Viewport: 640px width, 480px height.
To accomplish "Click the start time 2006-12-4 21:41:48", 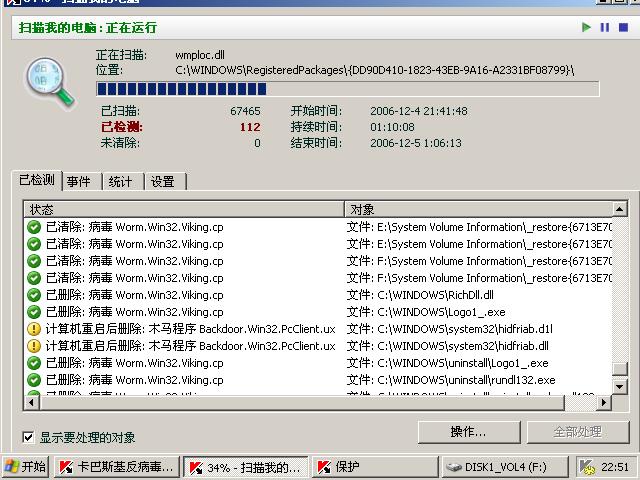I will (419, 111).
